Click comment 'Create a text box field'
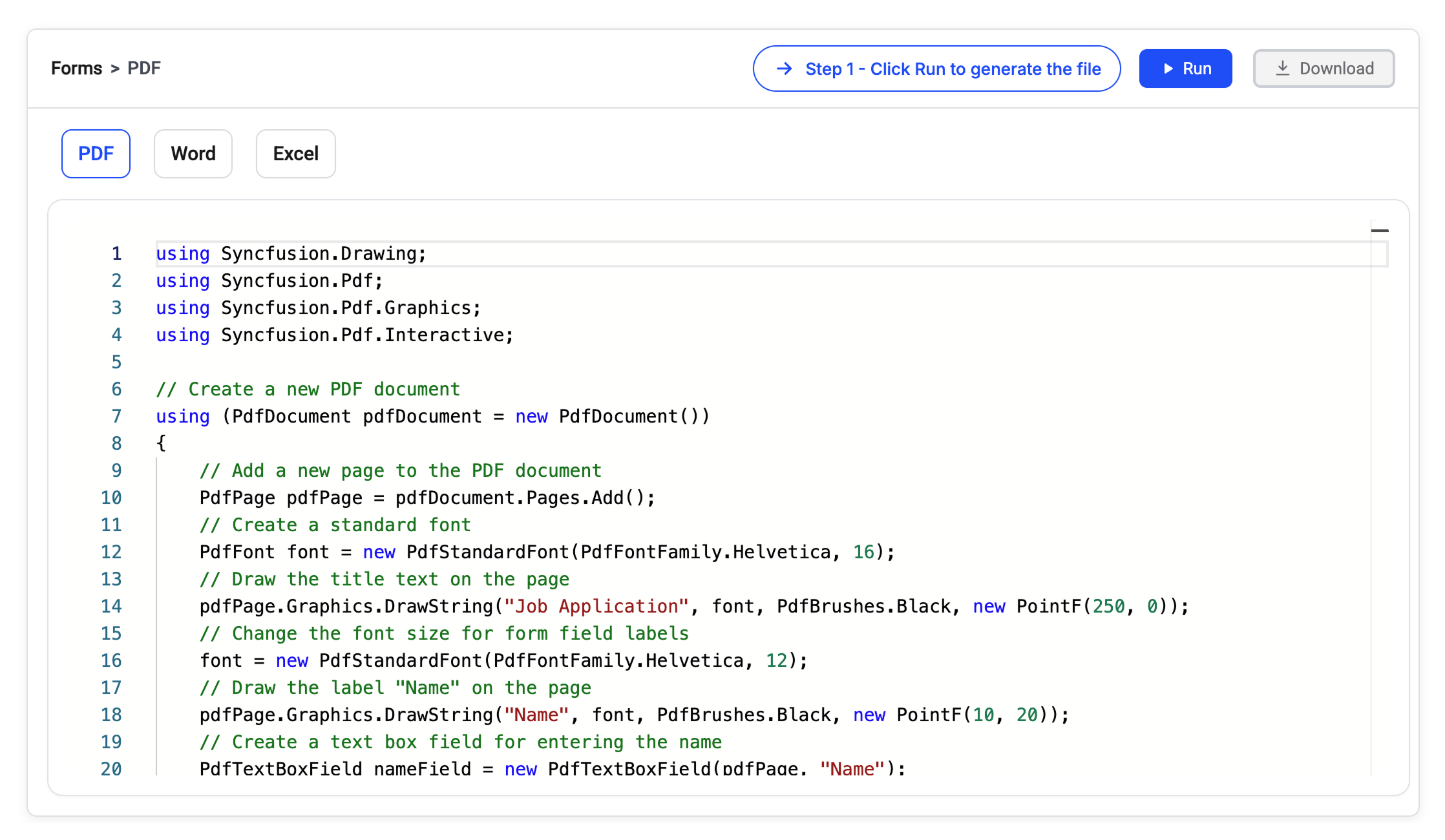This screenshot has width=1445, height=840. [460, 742]
